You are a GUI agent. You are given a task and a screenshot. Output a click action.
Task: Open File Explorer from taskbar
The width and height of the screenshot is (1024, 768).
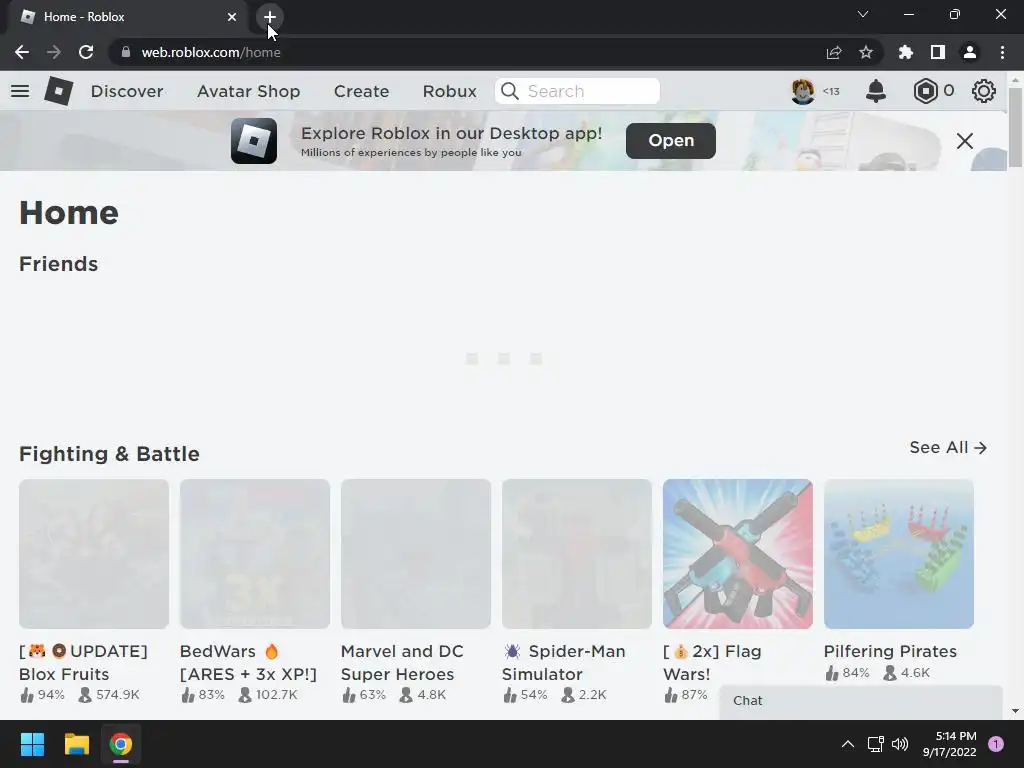(x=76, y=744)
